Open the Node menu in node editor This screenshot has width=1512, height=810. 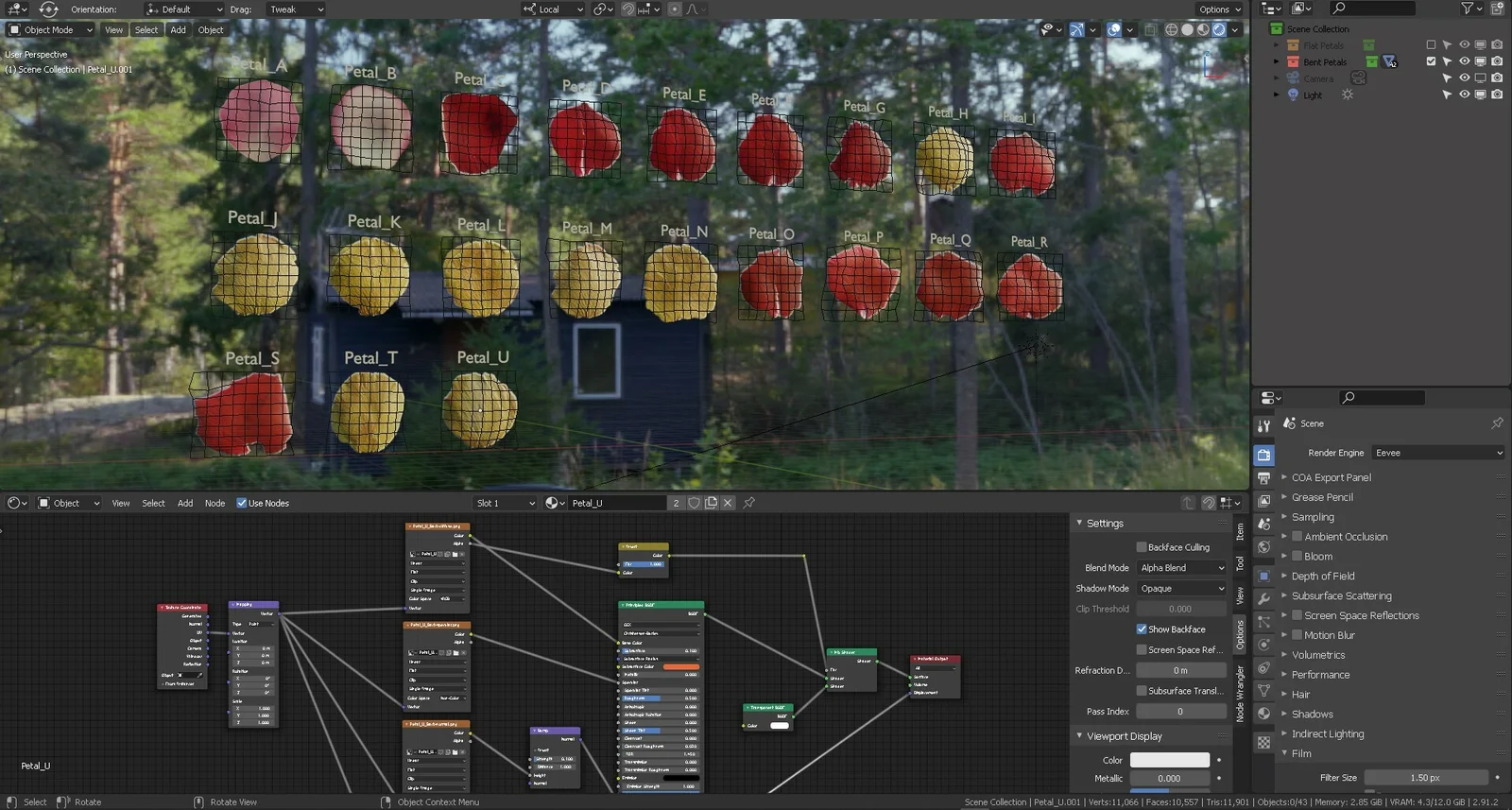[x=215, y=503]
